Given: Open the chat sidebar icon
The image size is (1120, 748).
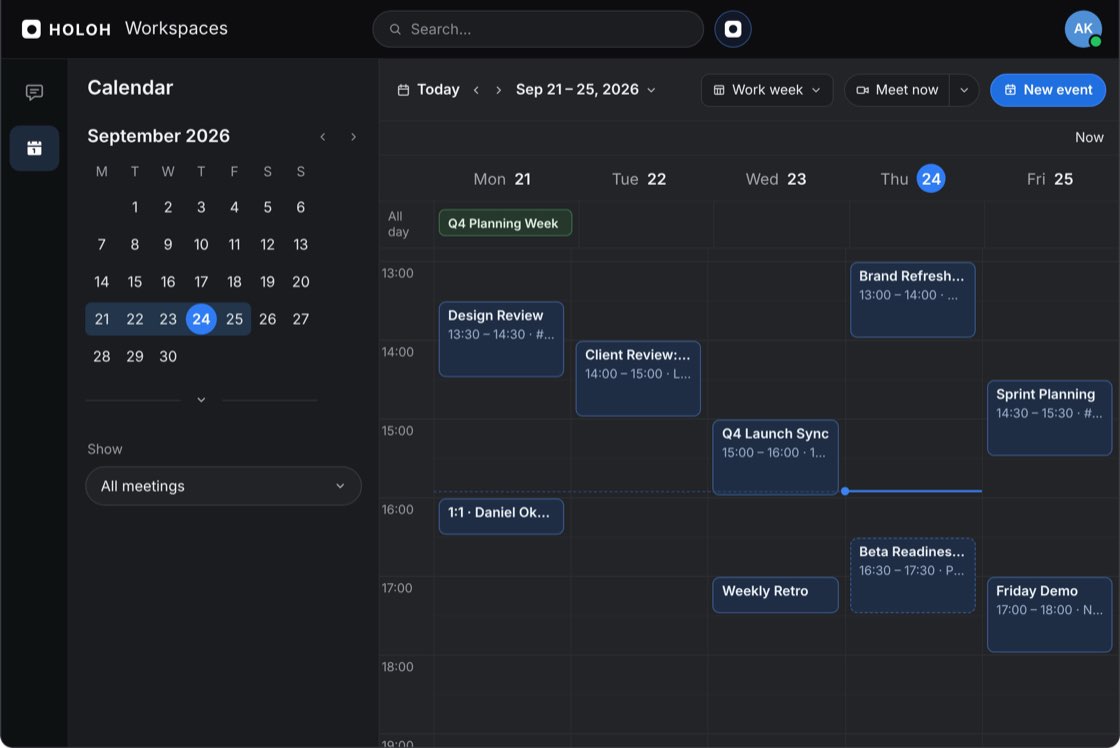Looking at the screenshot, I should point(34,92).
